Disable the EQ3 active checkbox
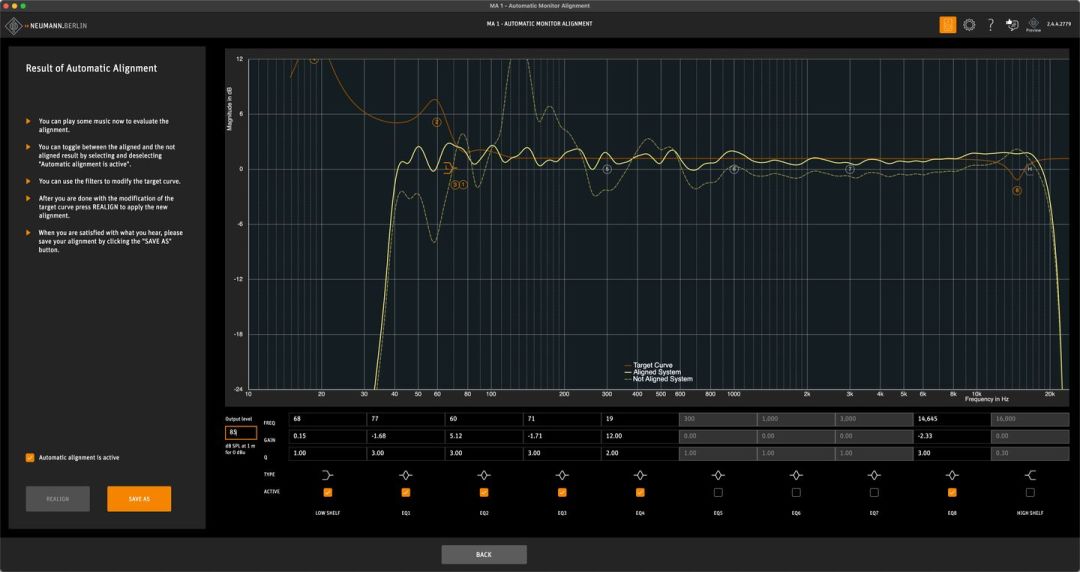 coord(562,492)
